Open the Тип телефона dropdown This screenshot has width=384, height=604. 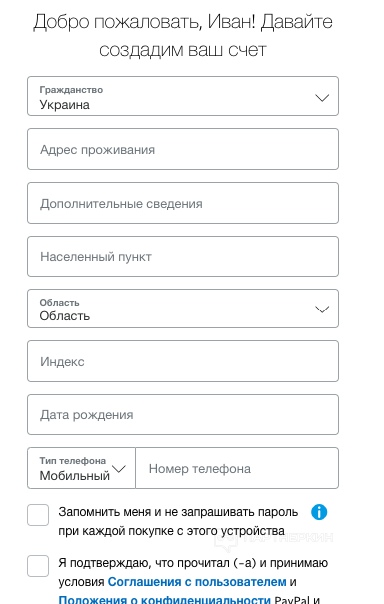(81, 468)
